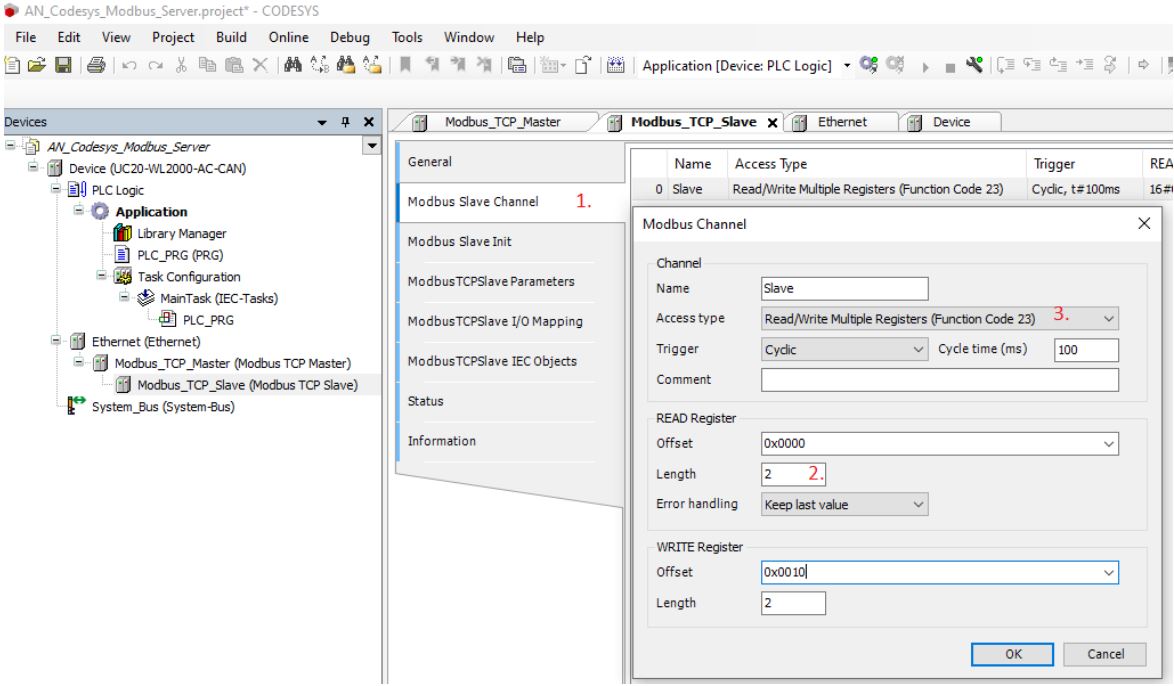Collapse the Ethernet (Ethernet) tree node

click(55, 341)
